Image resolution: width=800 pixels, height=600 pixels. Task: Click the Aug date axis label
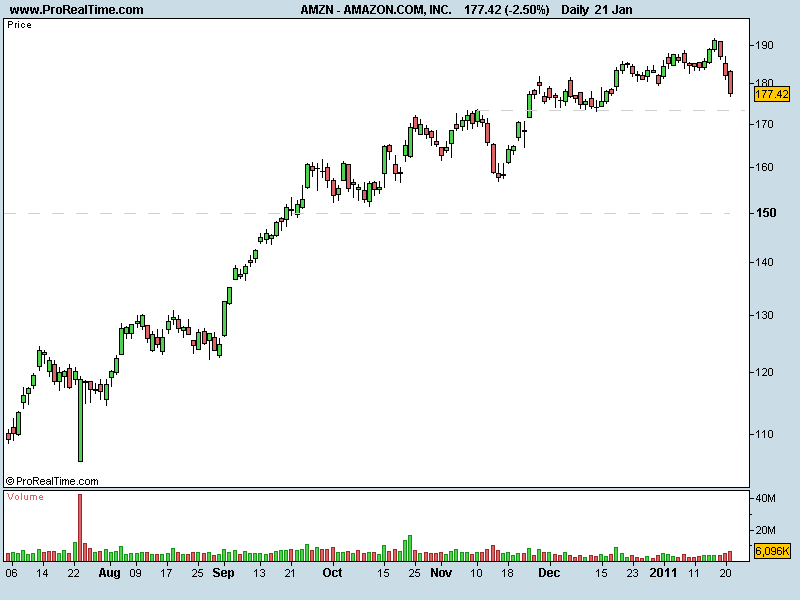[109, 573]
